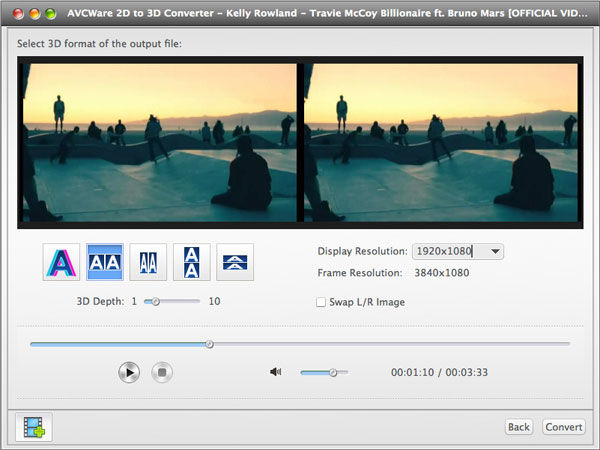This screenshot has width=600, height=450.
Task: Open the Display Resolution dropdown arrow
Action: tap(495, 251)
